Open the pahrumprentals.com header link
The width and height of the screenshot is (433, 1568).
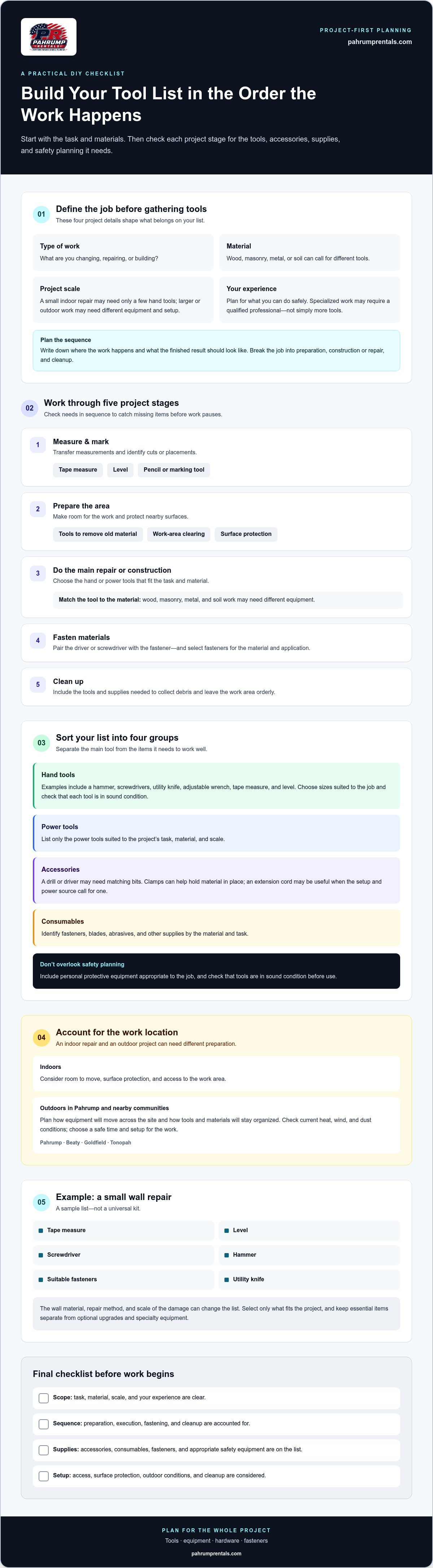(x=380, y=42)
